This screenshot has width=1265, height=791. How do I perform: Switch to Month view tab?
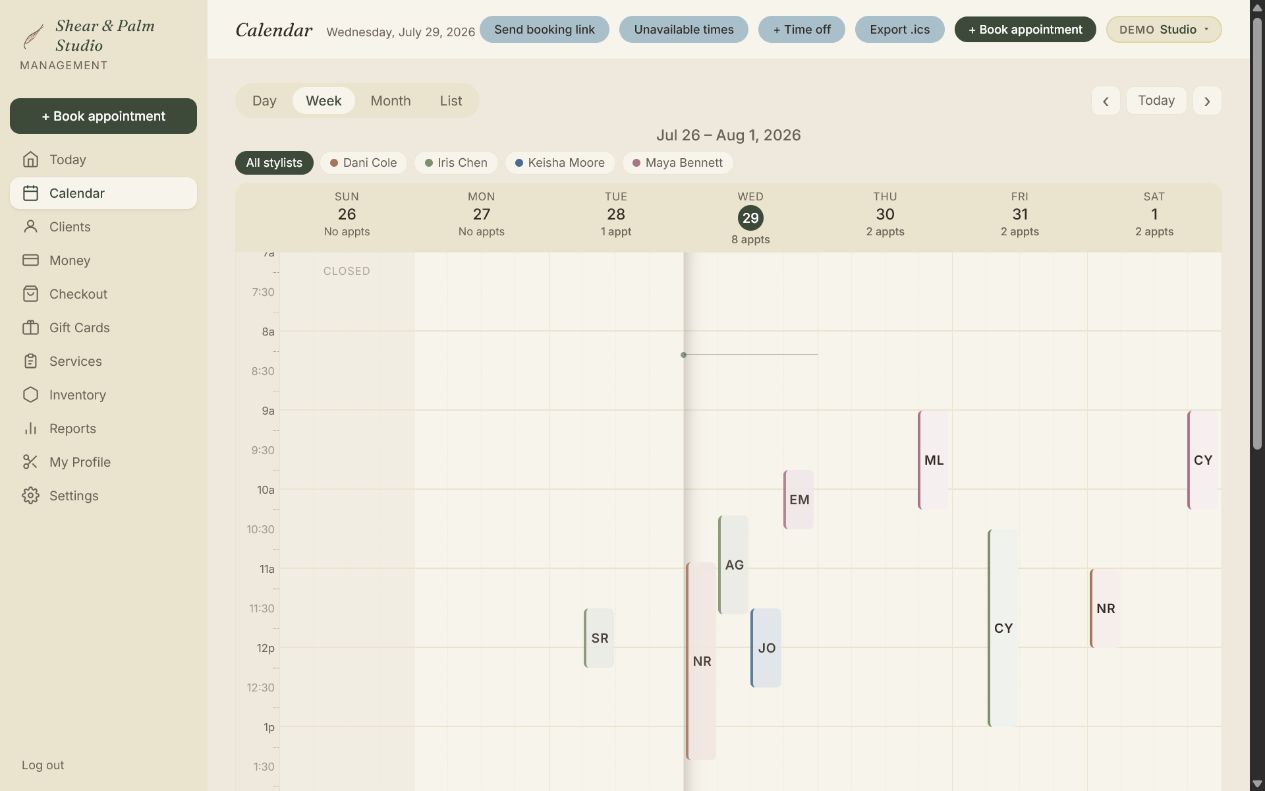(390, 101)
